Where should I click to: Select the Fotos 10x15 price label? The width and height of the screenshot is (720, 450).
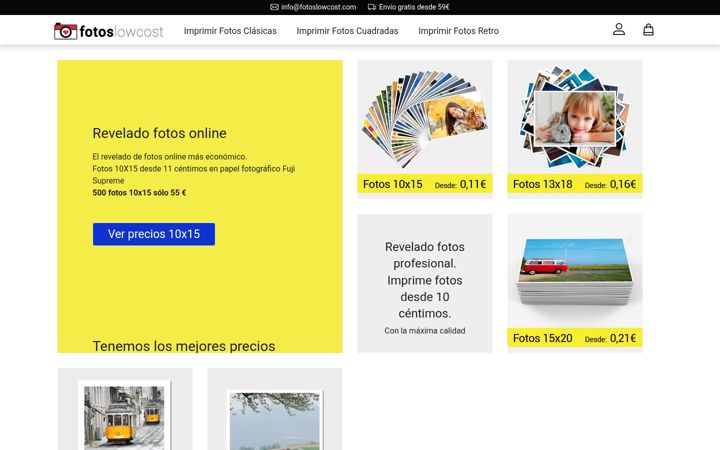pyautogui.click(x=425, y=184)
